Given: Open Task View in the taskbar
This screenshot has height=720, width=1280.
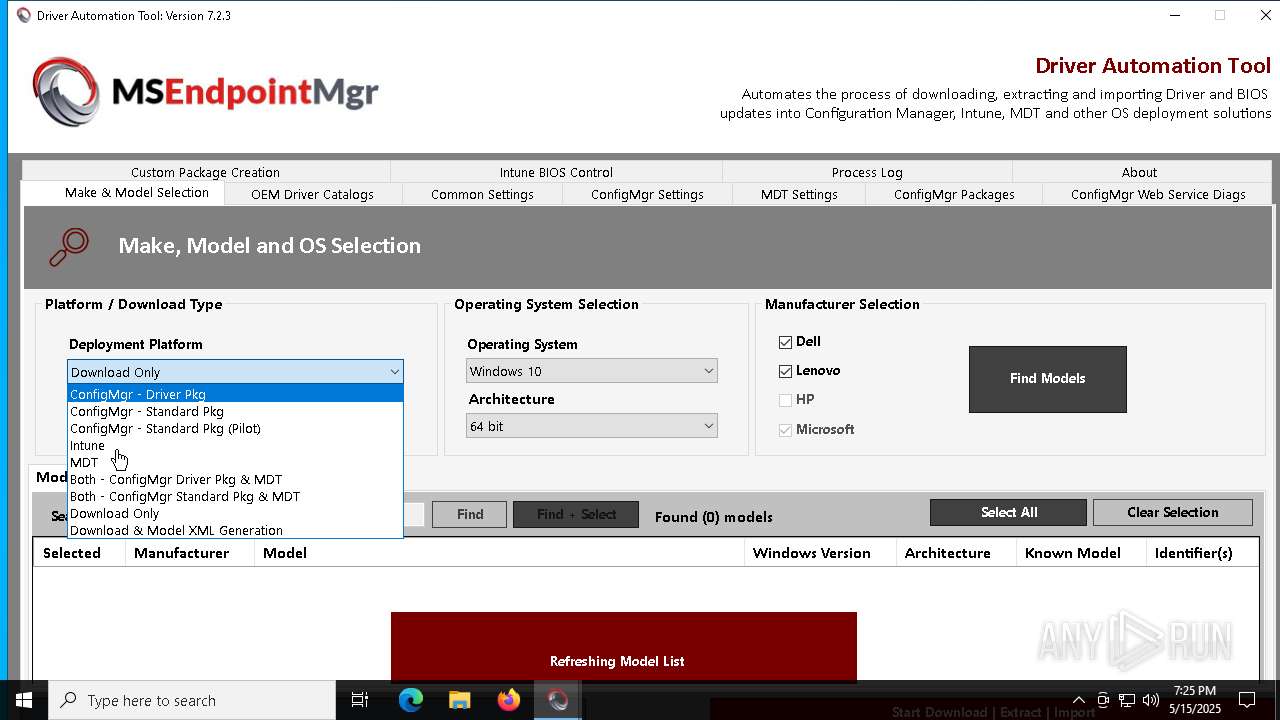Looking at the screenshot, I should click(x=360, y=700).
